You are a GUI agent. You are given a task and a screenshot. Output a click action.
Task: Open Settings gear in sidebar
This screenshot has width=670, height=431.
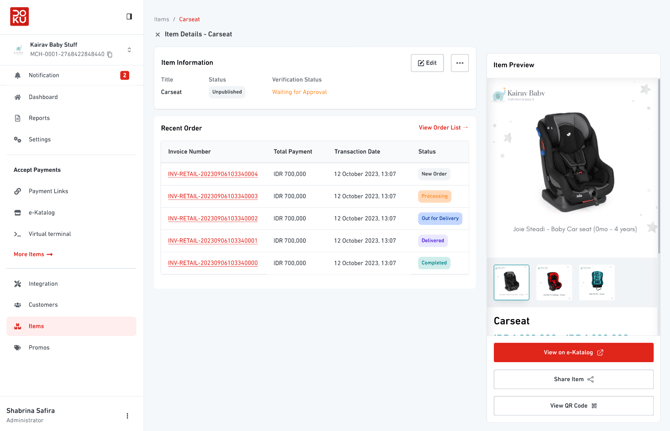click(18, 140)
